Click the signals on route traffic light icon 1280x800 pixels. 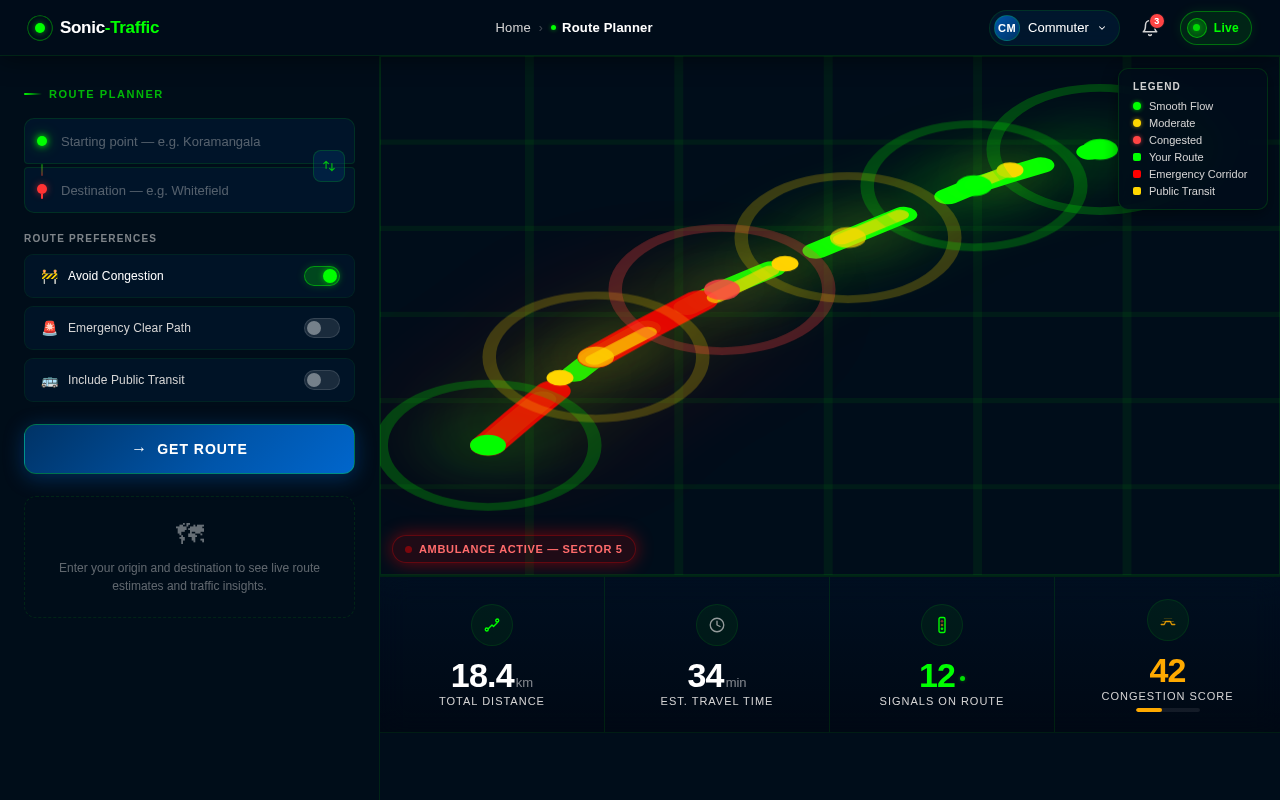tap(941, 624)
